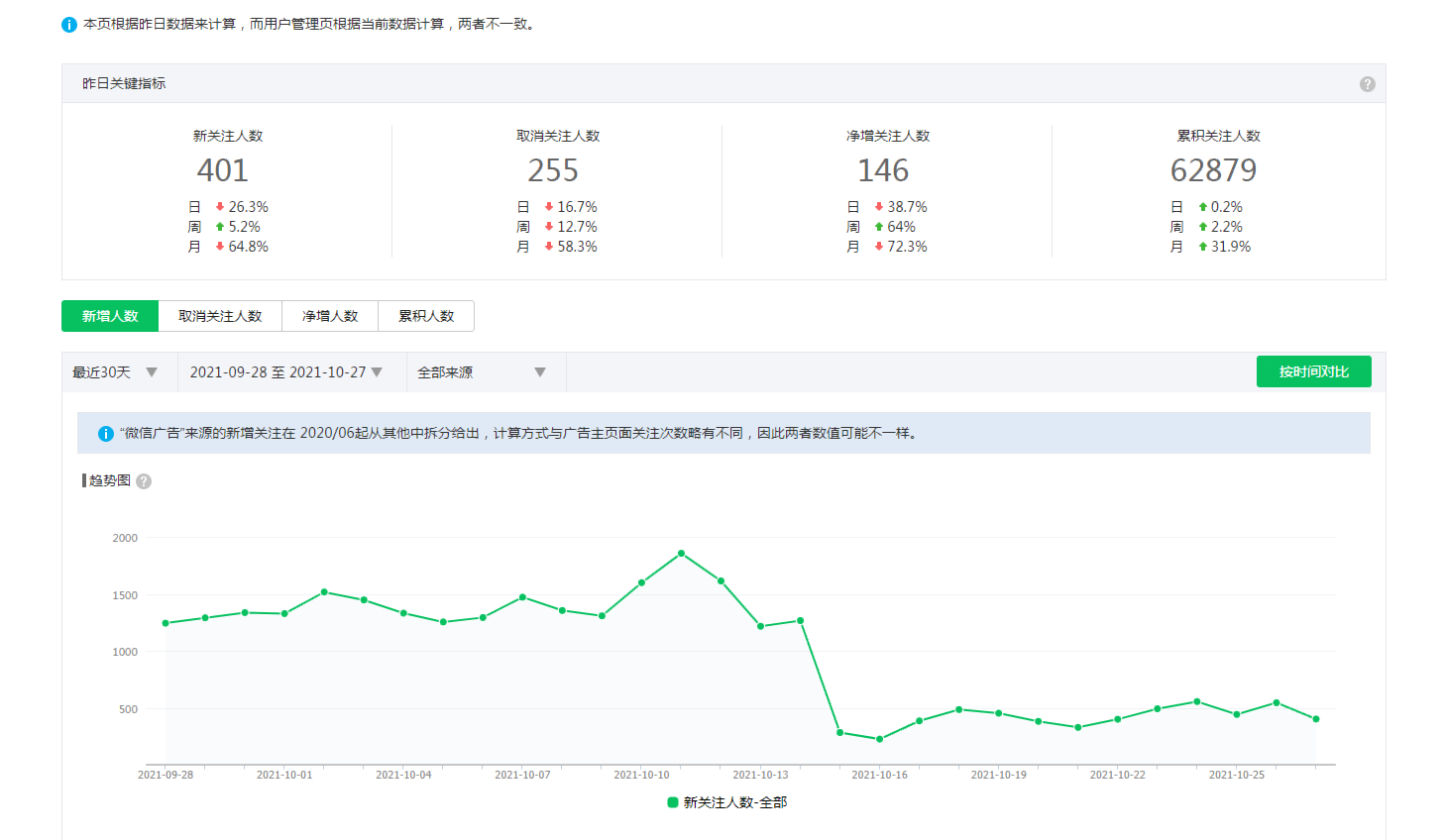Click help icon in 昨日关键指标 header

tap(1367, 84)
